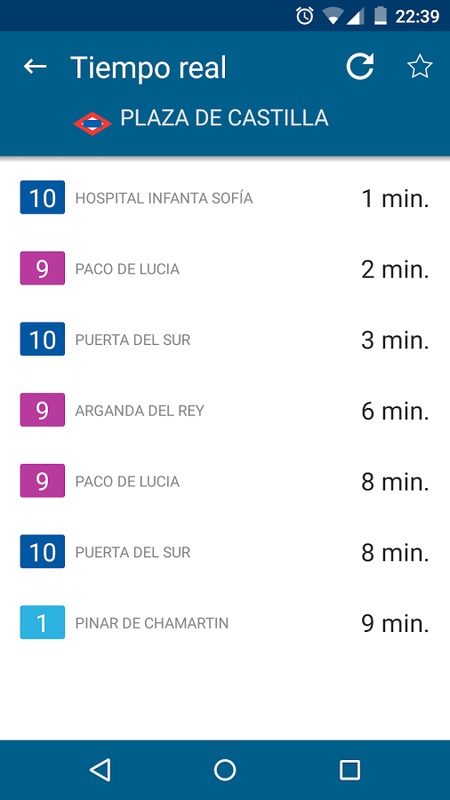
Task: Refresh the real-time arrivals
Action: 360,67
